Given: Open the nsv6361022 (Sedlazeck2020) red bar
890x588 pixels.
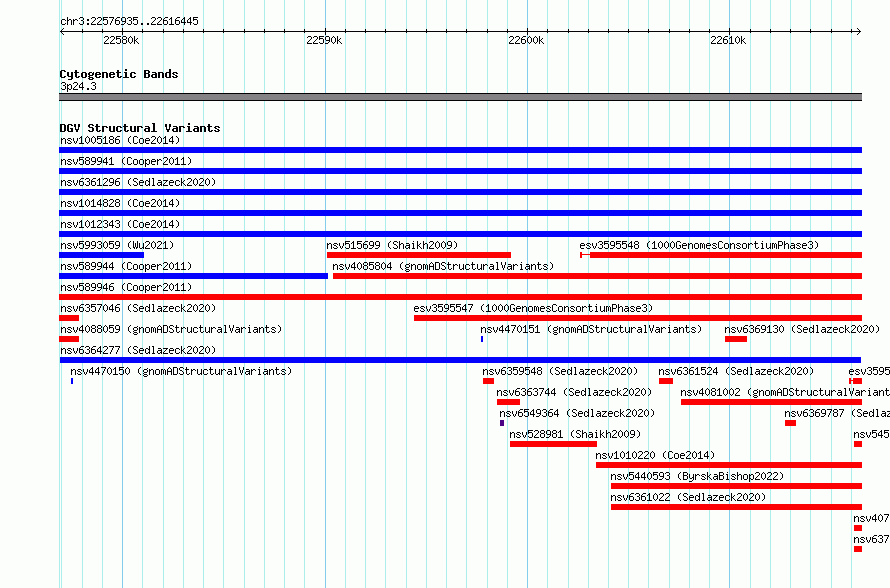Looking at the screenshot, I should point(736,507).
